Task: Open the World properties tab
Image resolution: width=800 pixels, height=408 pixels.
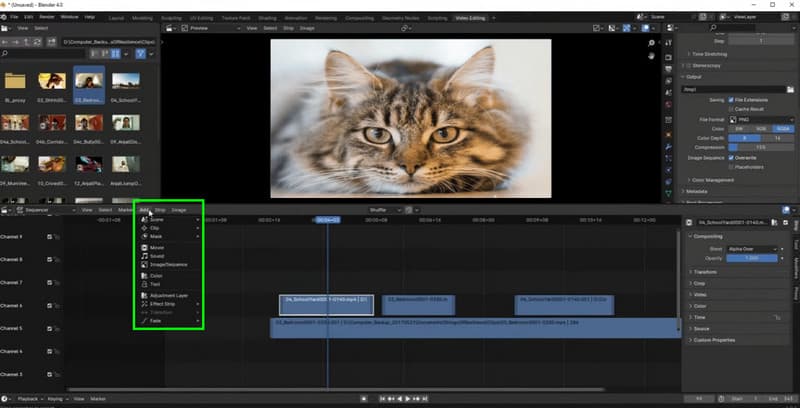Action: pyautogui.click(x=669, y=105)
